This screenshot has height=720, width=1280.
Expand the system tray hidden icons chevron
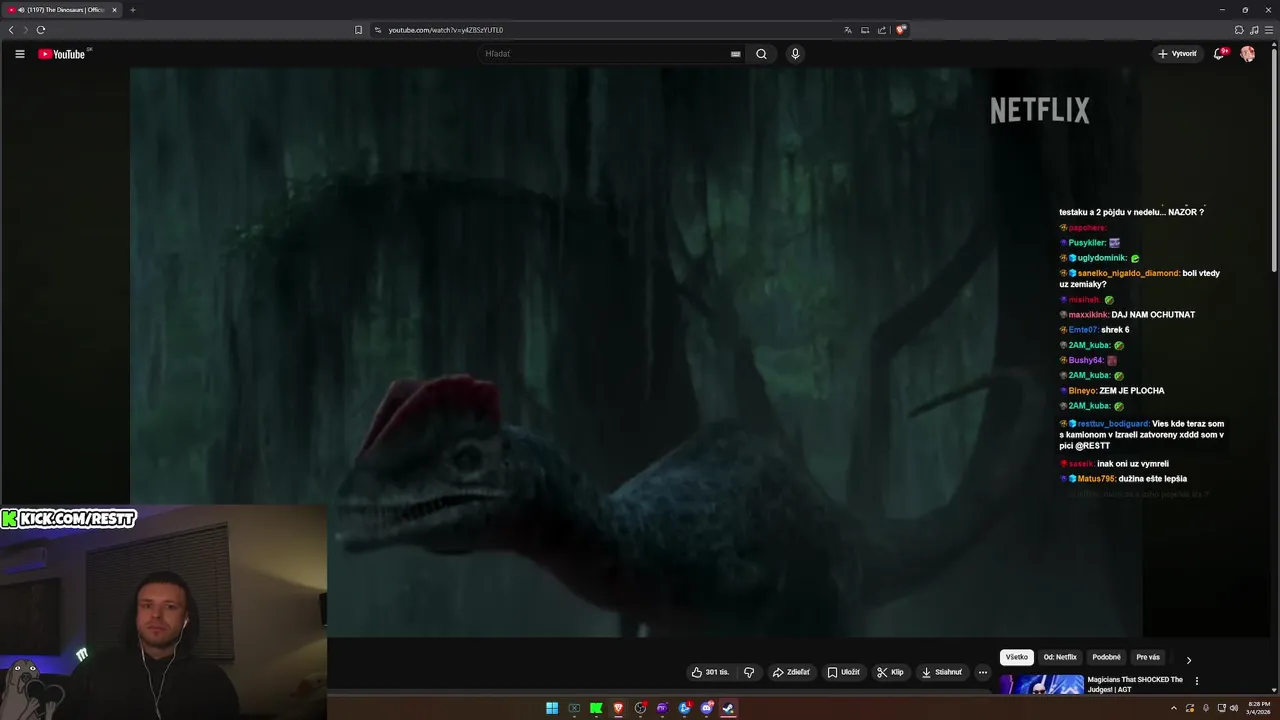click(1174, 708)
